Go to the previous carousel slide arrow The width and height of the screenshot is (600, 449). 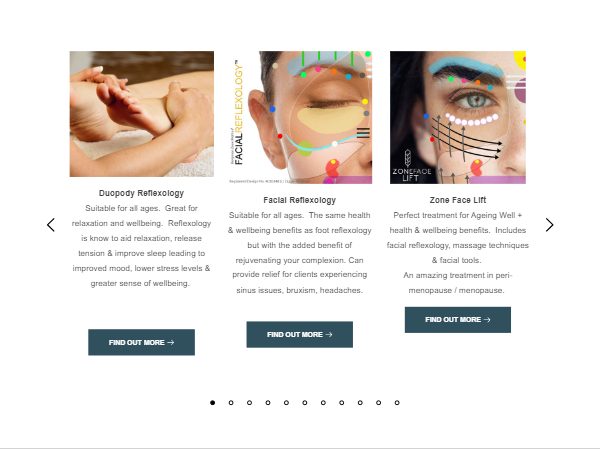(x=51, y=225)
